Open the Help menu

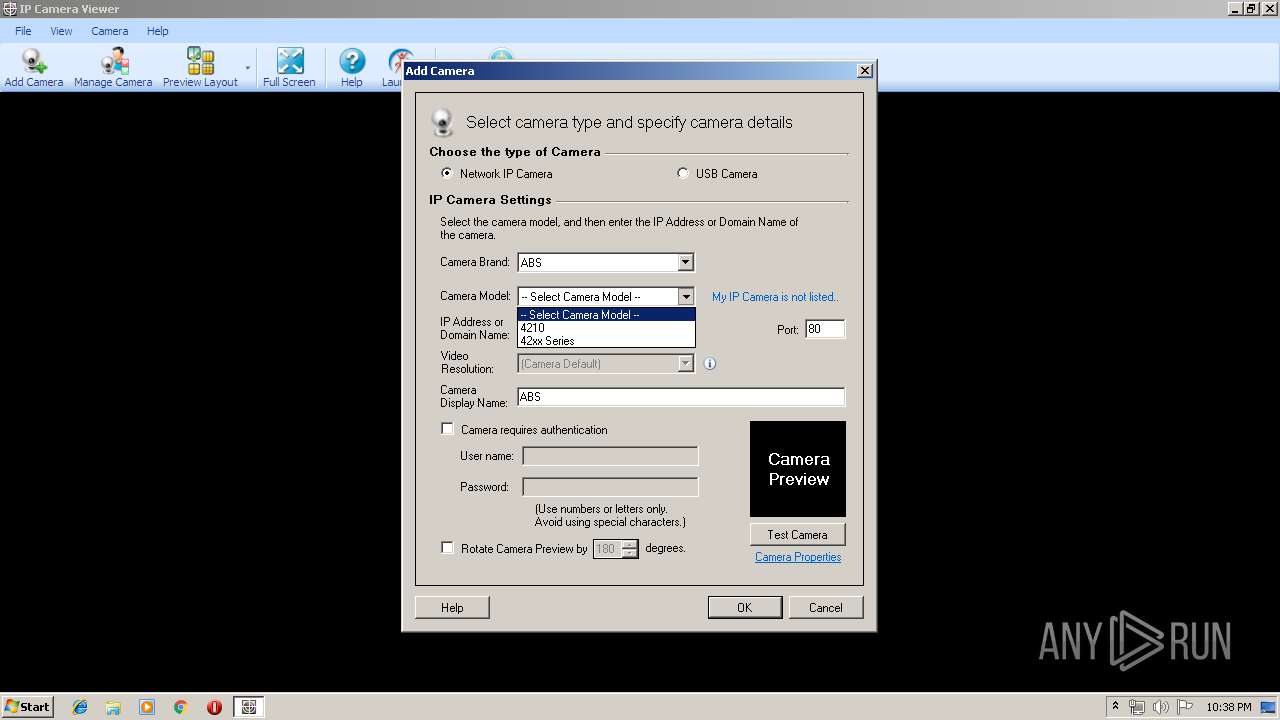pos(158,31)
